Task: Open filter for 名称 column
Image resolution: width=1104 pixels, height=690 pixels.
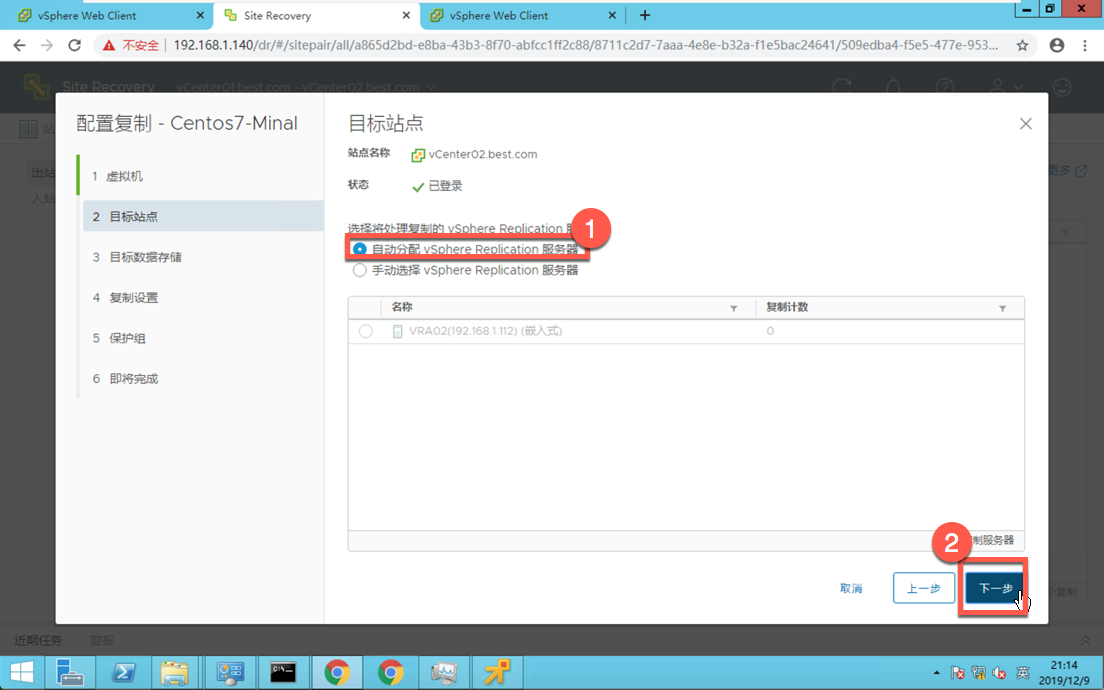Action: click(x=734, y=308)
